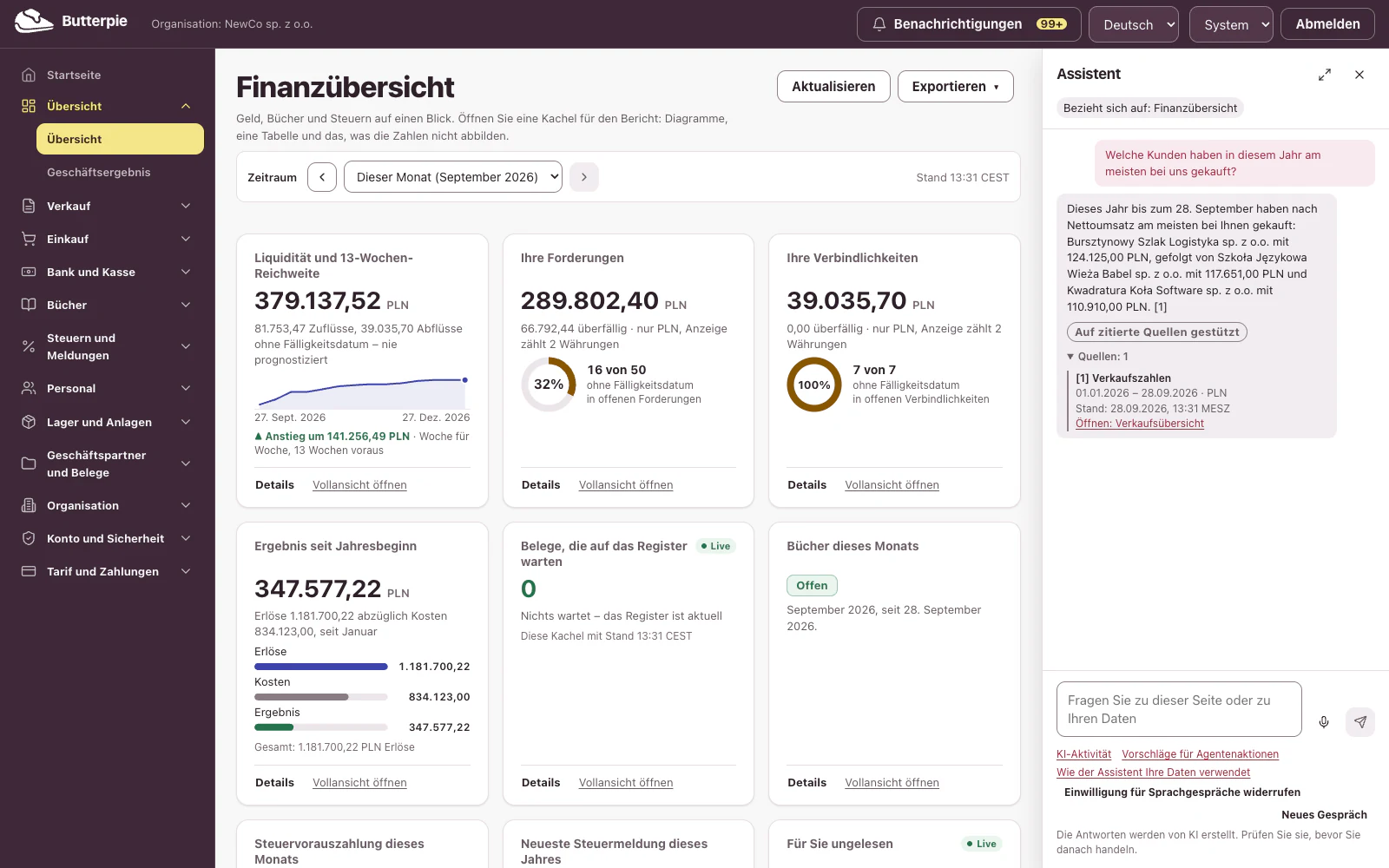The image size is (1389, 868).
Task: Click the Bücher book icon
Action: coord(29,305)
